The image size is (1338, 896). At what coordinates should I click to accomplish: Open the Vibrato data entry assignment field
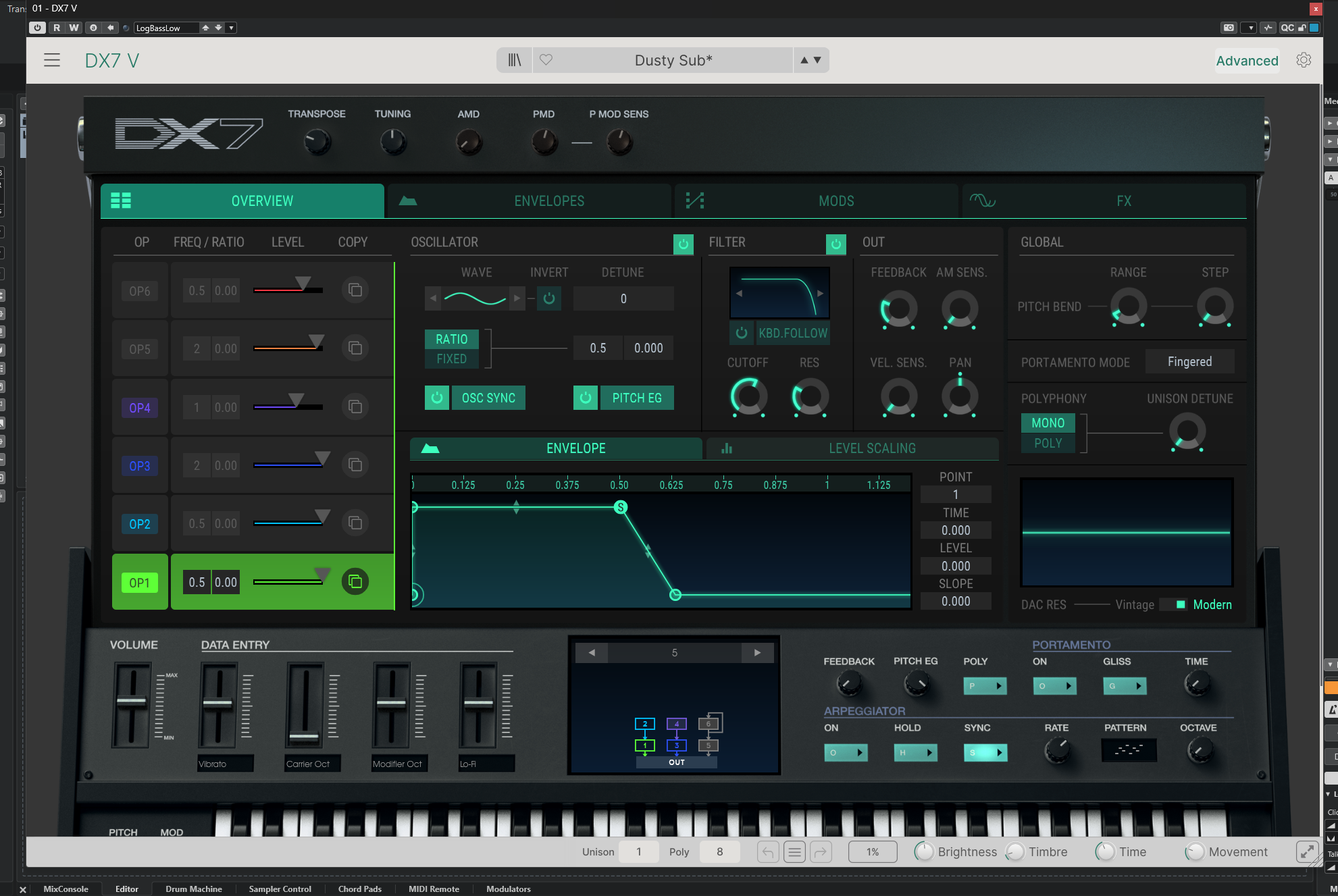point(226,764)
